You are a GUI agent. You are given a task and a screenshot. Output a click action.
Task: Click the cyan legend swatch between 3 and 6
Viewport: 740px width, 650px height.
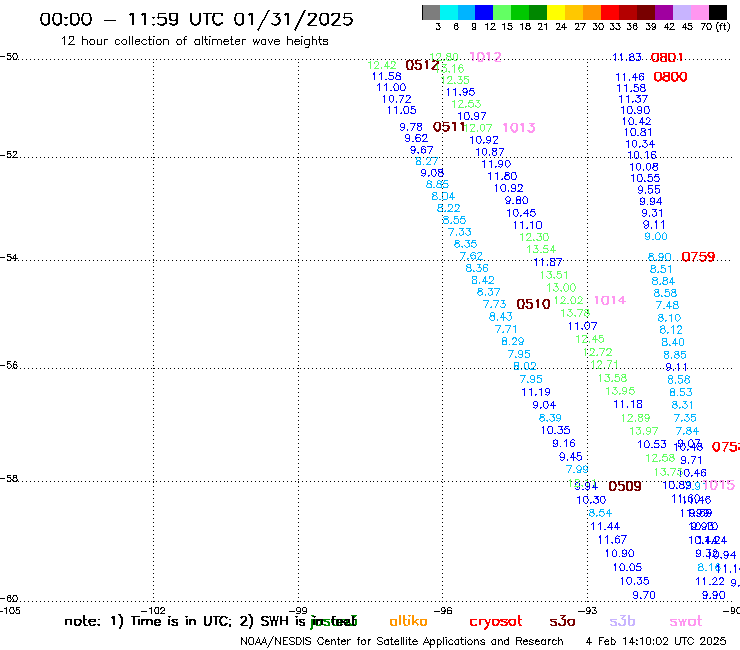(449, 12)
